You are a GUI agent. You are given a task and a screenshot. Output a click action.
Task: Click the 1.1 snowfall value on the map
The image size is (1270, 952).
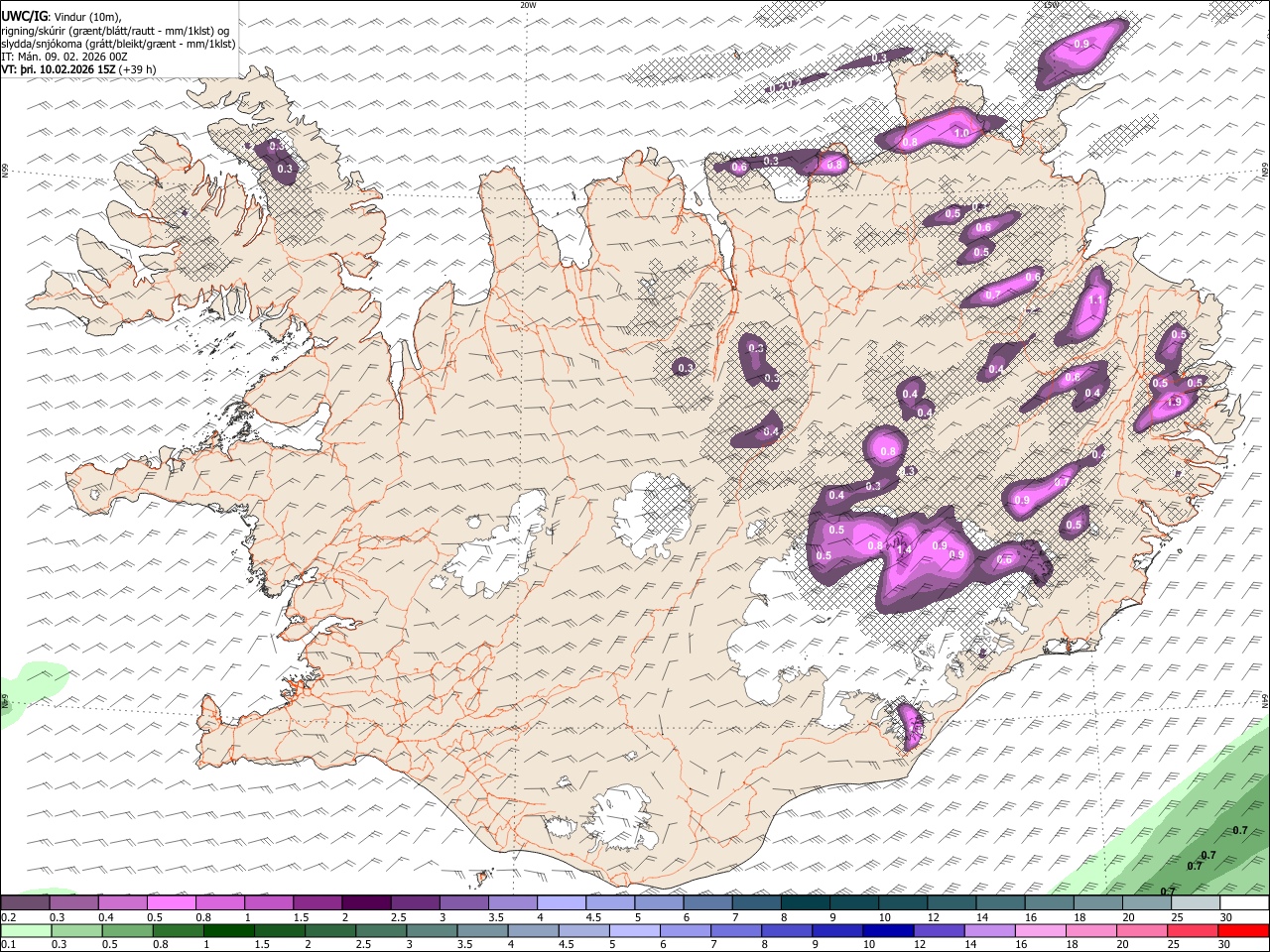point(1096,300)
